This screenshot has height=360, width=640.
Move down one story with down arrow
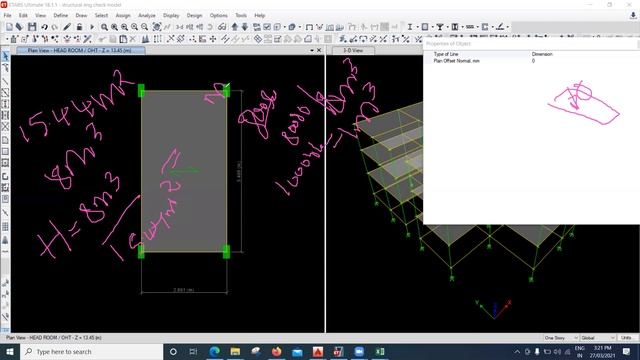pyautogui.click(x=244, y=27)
